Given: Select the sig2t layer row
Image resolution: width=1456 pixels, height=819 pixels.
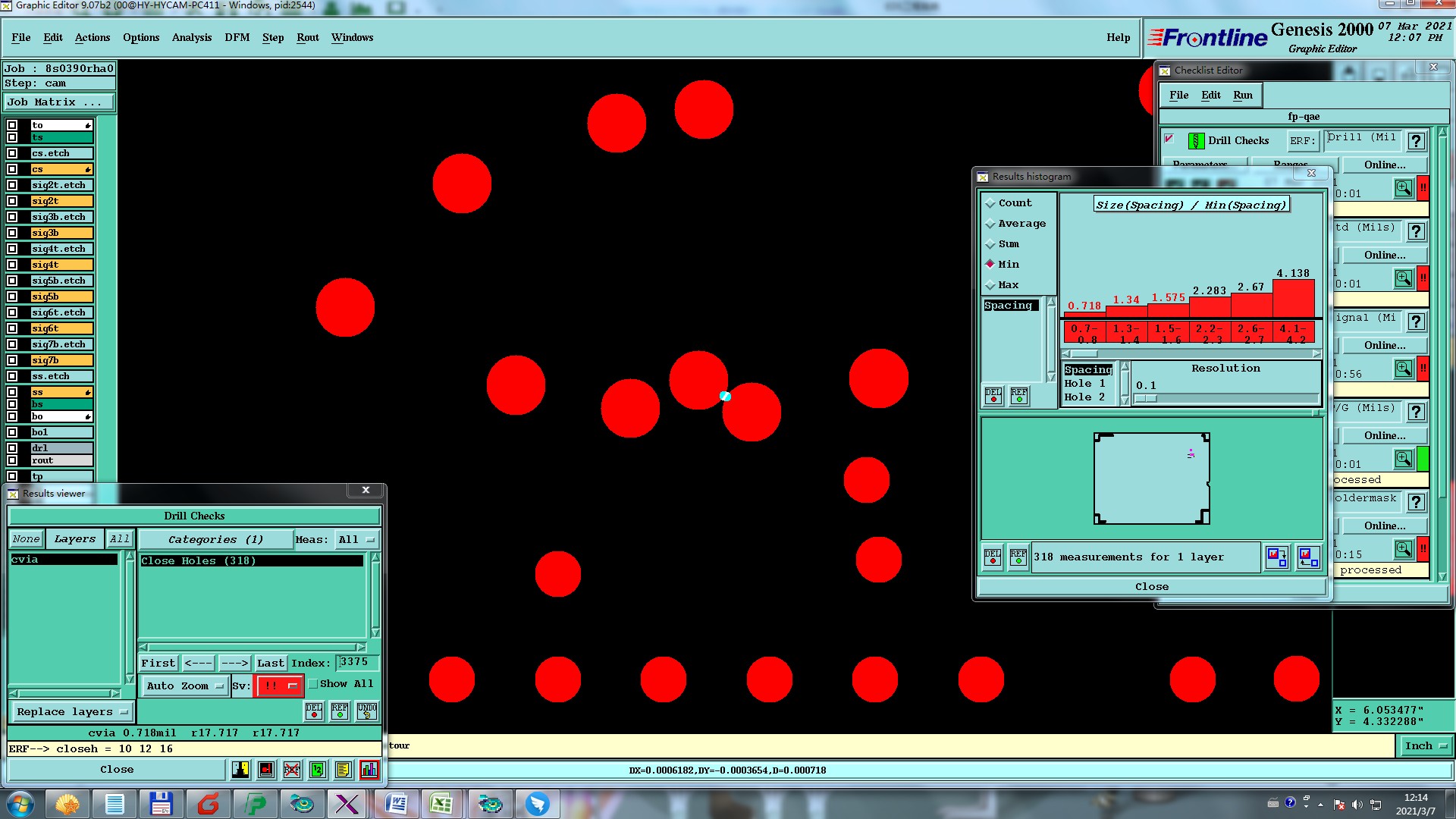Looking at the screenshot, I should click(61, 201).
